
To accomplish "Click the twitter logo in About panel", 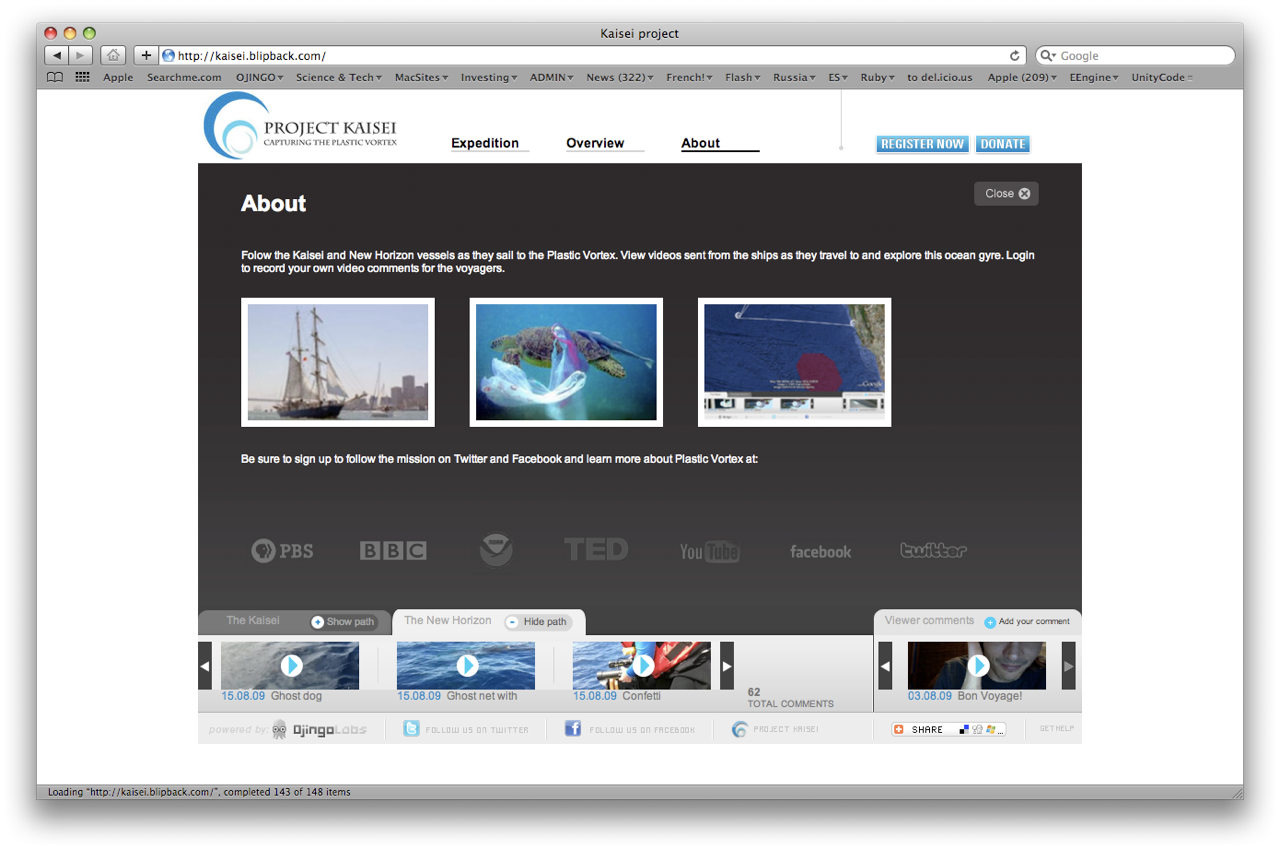I will [x=933, y=550].
